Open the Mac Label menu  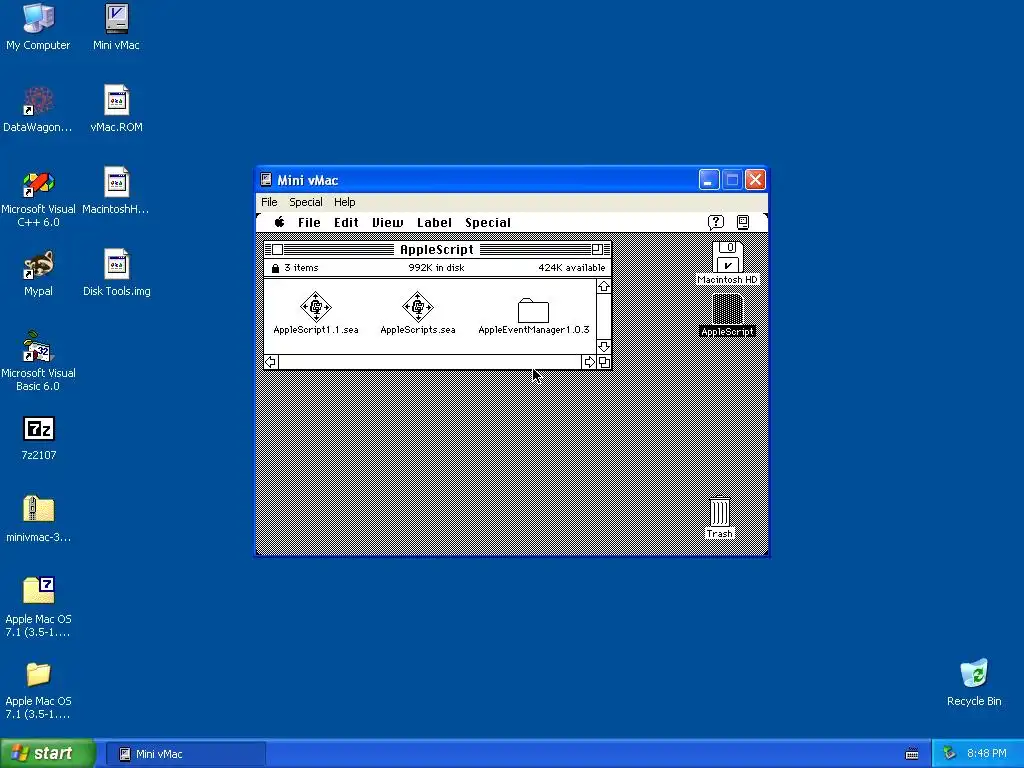tap(434, 223)
